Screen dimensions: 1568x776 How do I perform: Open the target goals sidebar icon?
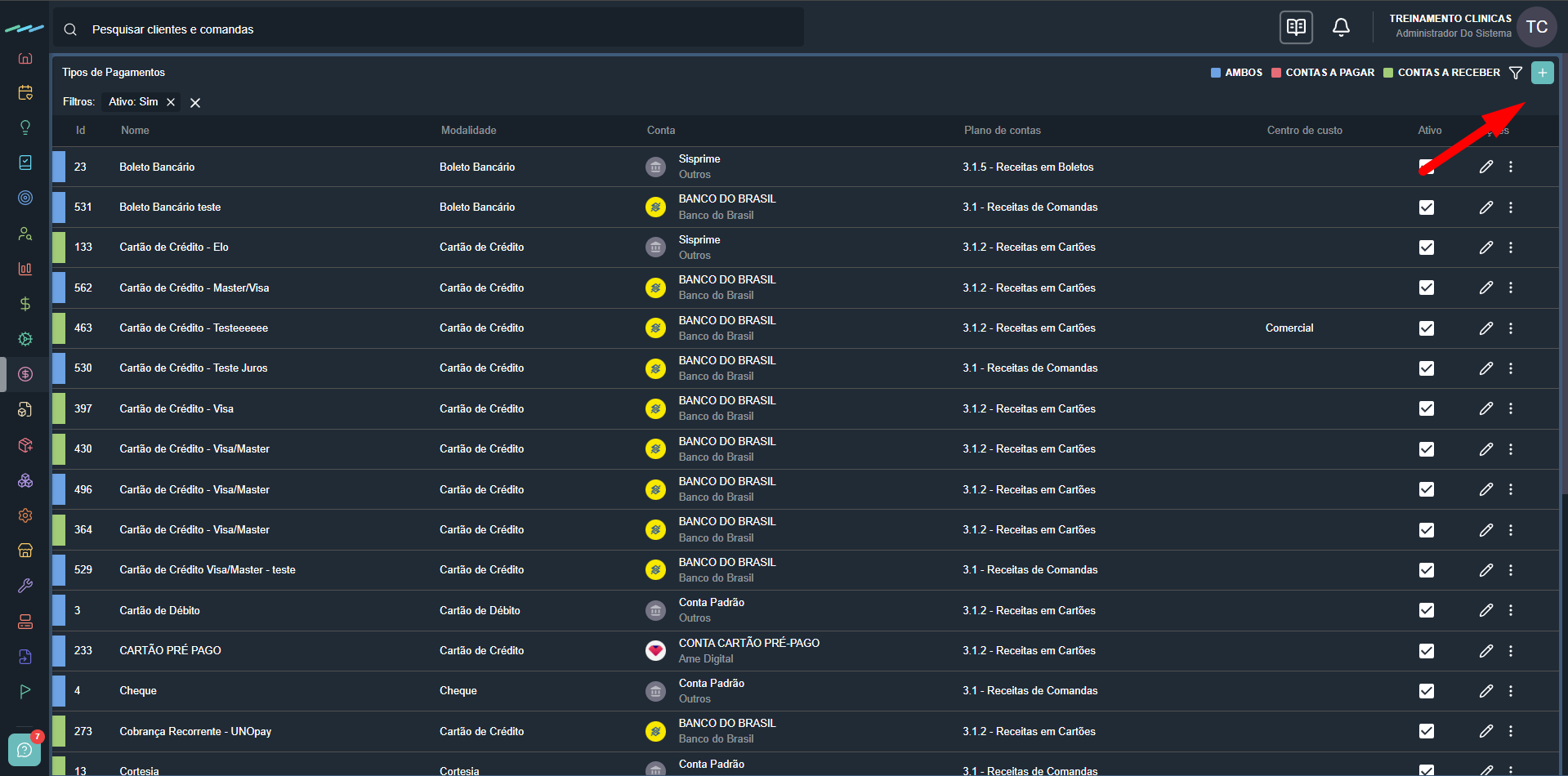[x=25, y=198]
